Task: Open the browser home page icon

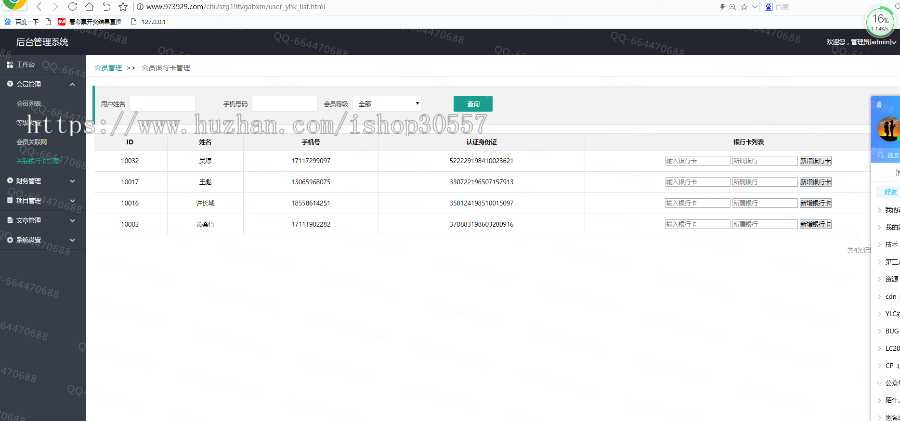Action: tap(89, 7)
